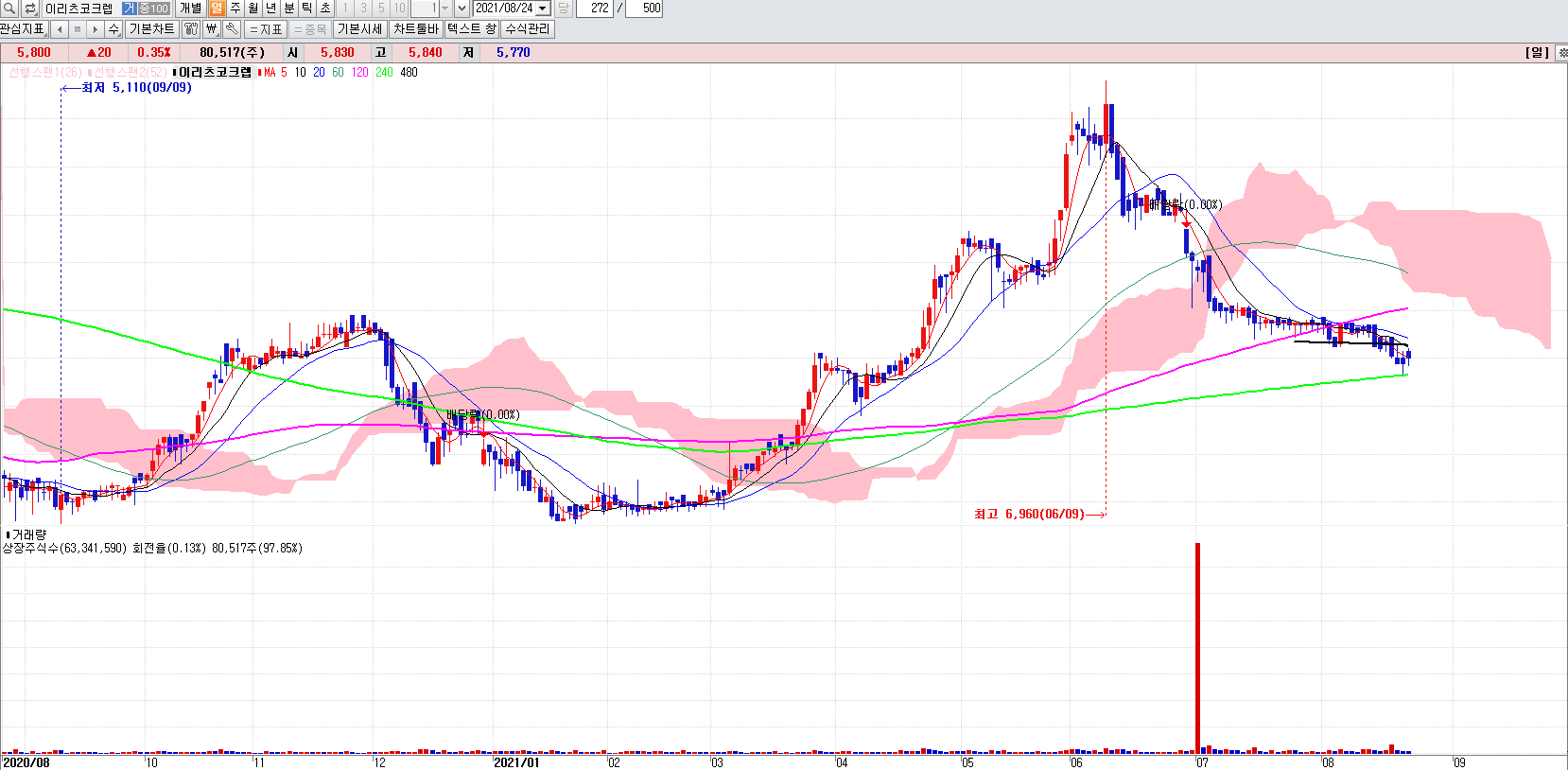
Task: Click the 최고 6,960(06/09) high marker
Action: [1029, 514]
